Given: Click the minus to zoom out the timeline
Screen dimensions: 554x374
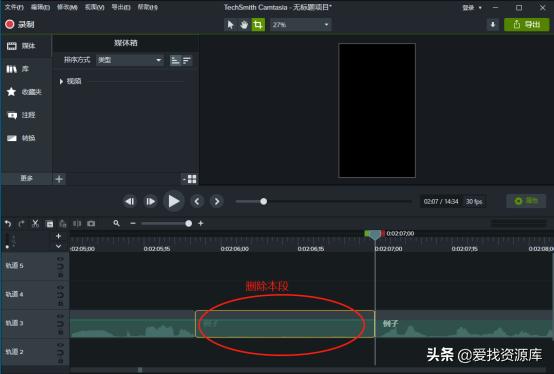Looking at the screenshot, I should pyautogui.click(x=133, y=224).
